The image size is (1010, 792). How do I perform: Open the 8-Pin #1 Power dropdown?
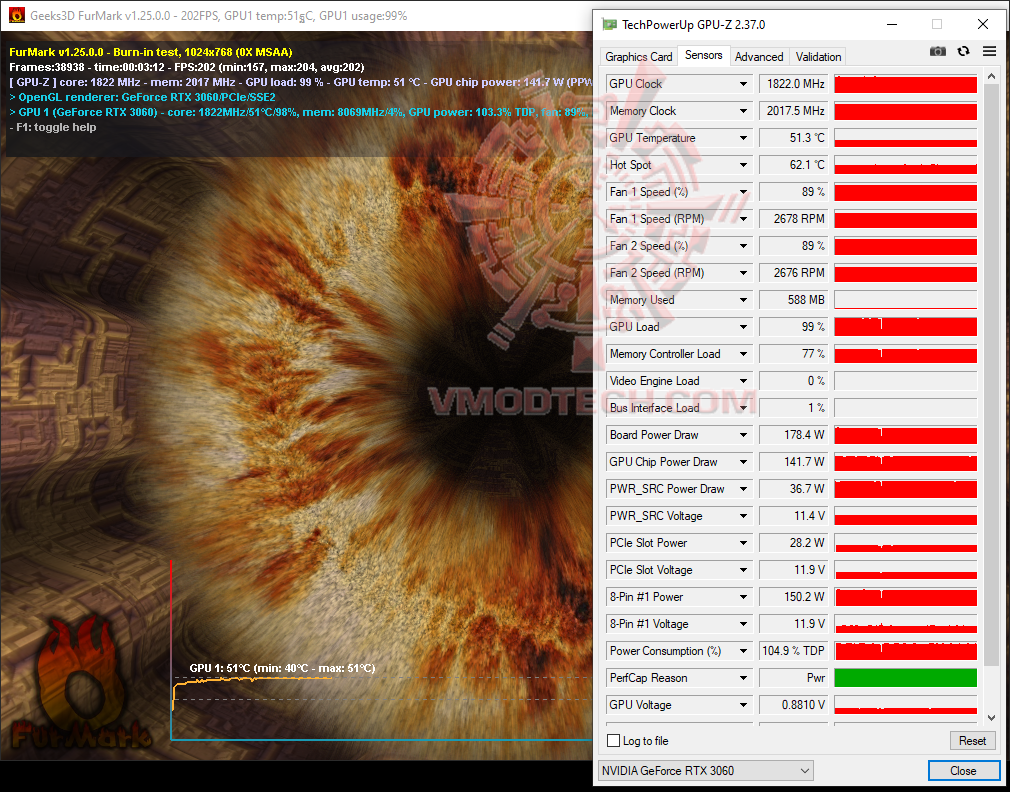743,598
